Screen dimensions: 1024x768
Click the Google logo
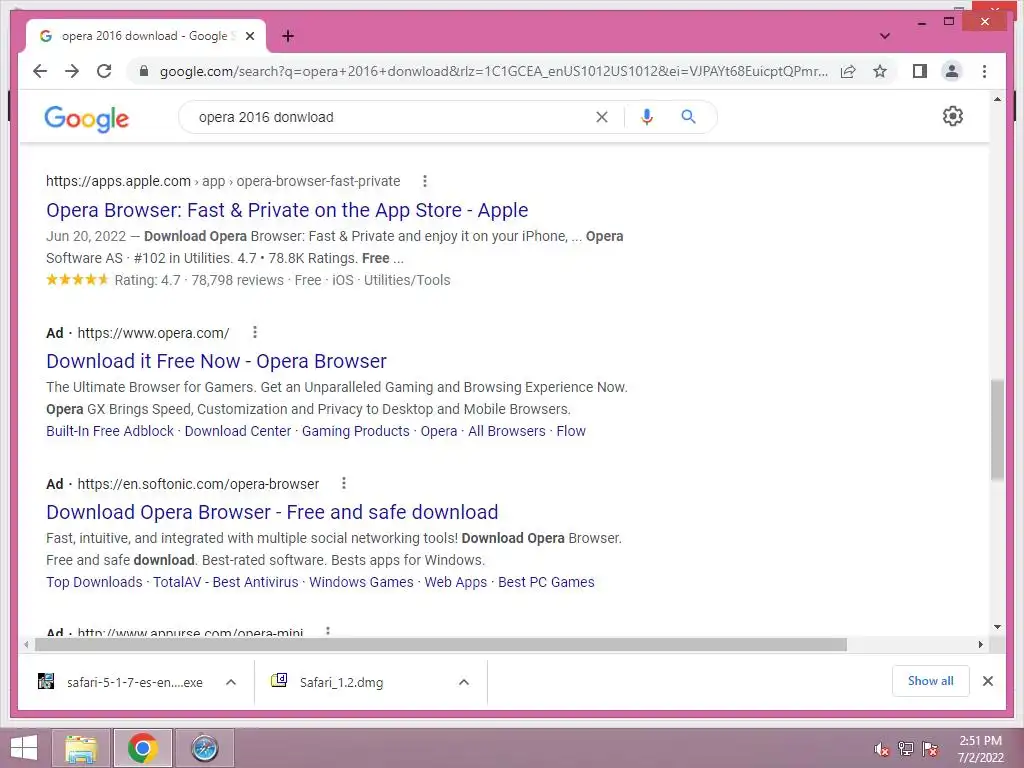[x=87, y=118]
